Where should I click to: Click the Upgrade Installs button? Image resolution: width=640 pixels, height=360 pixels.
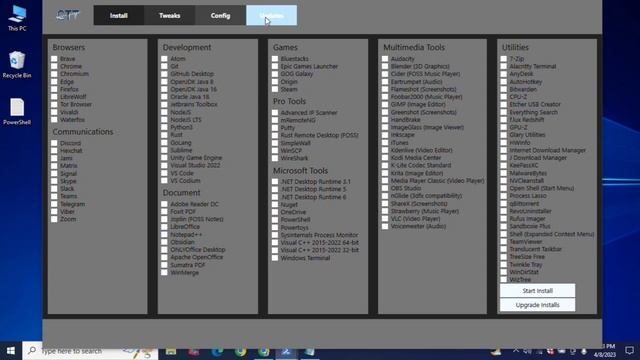pyautogui.click(x=537, y=305)
